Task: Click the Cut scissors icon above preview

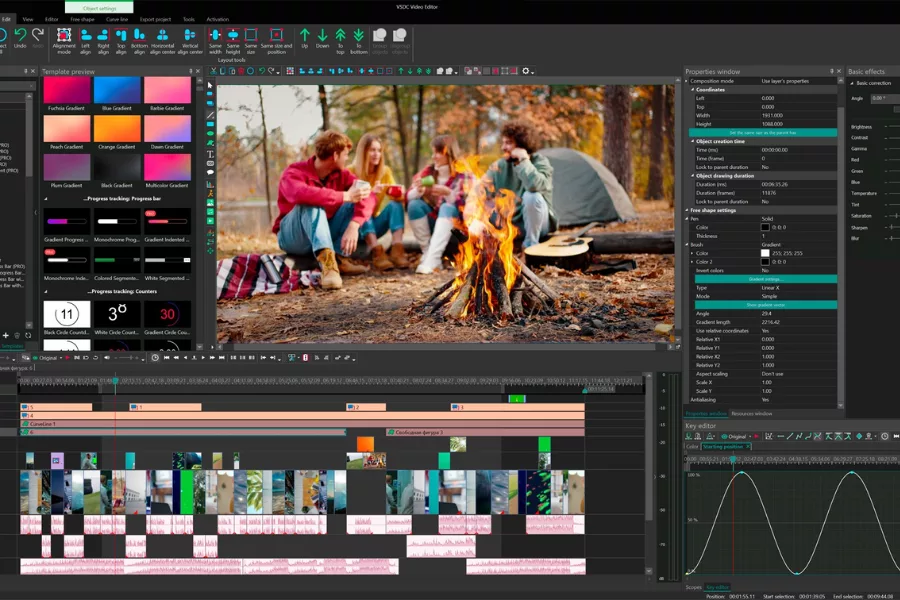Action: point(214,71)
